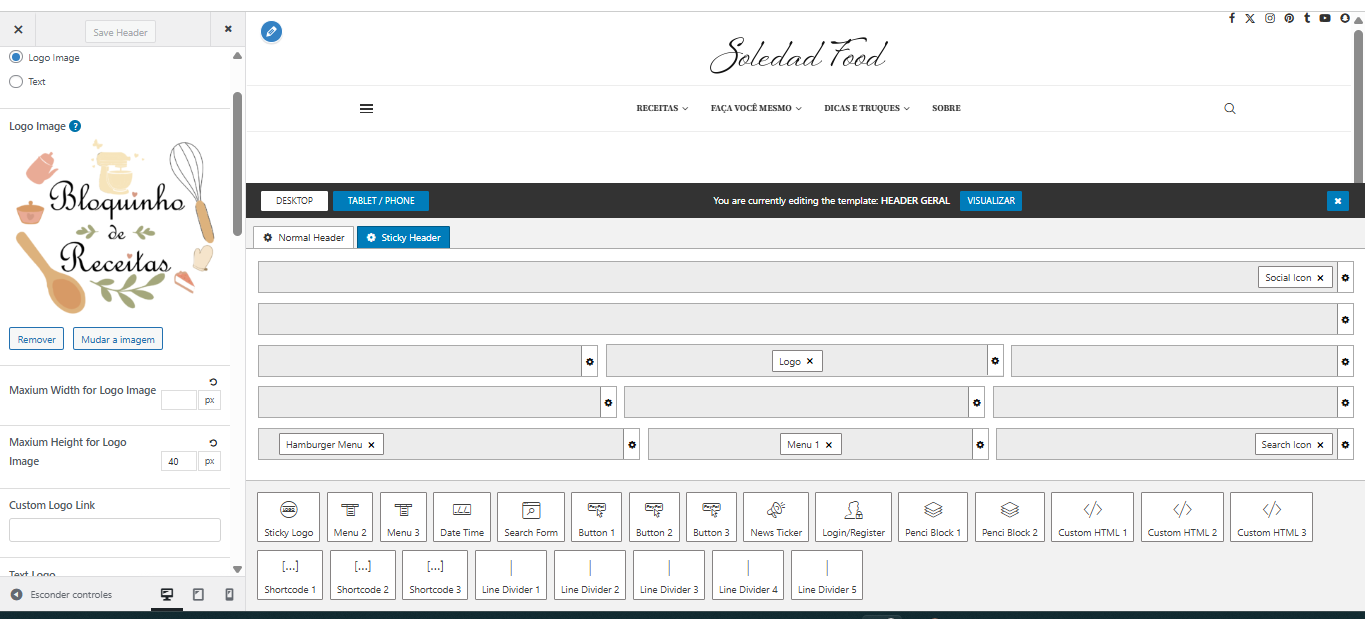1365x619 pixels.
Task: Expand the DICAS E TRUQUES dropdown
Action: click(866, 108)
